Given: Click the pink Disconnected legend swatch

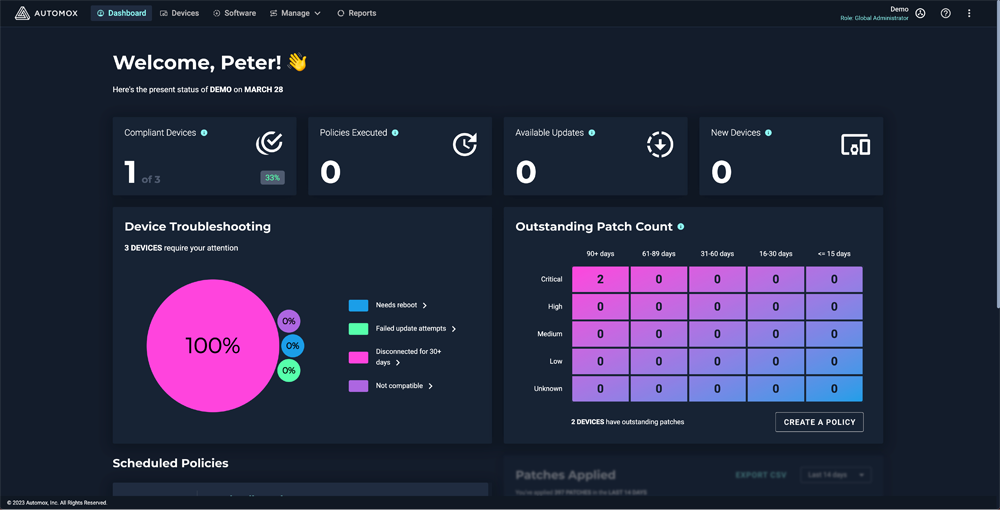Looking at the screenshot, I should click(358, 358).
